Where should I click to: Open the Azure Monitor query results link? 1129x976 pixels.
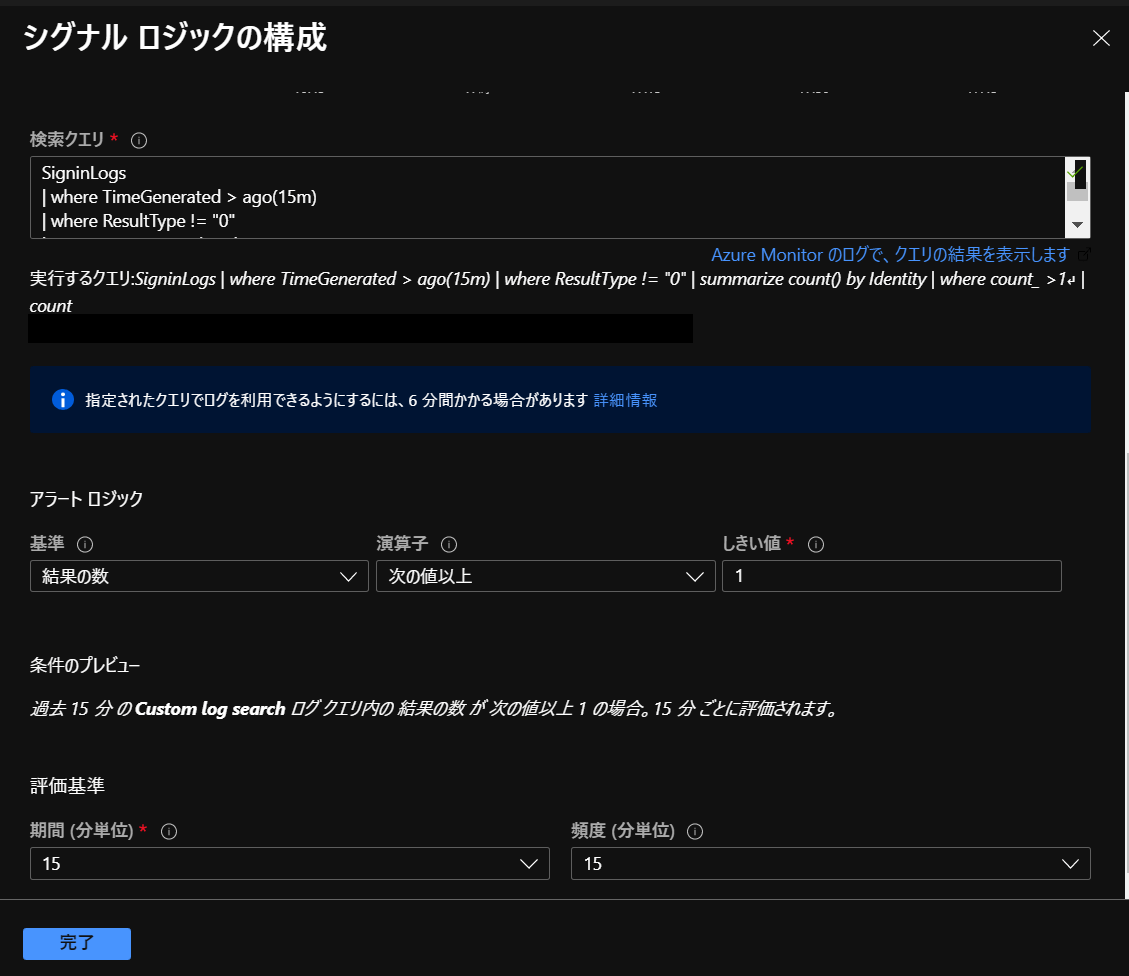tap(890, 255)
